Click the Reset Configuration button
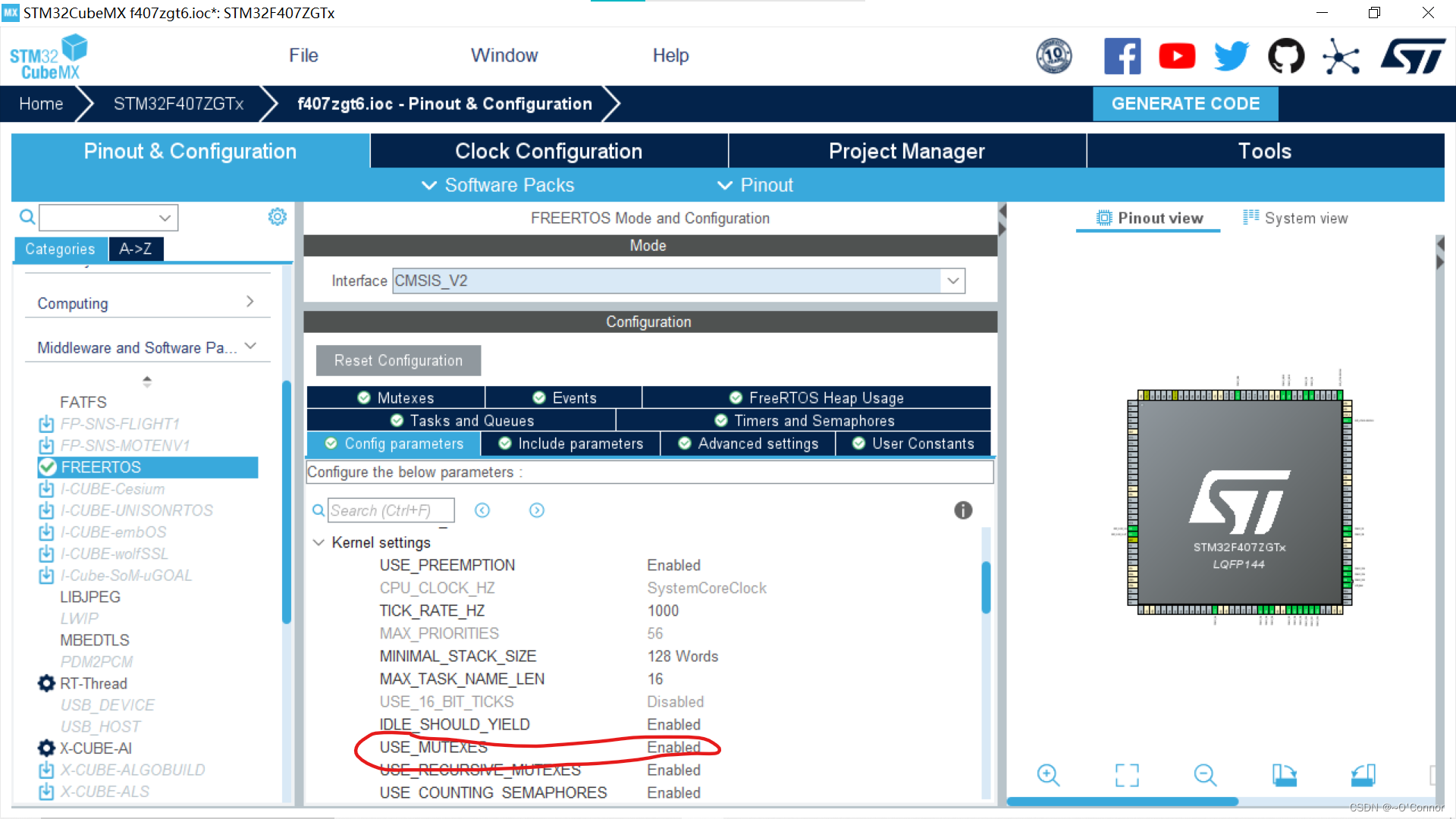This screenshot has height=819, width=1456. pyautogui.click(x=398, y=360)
